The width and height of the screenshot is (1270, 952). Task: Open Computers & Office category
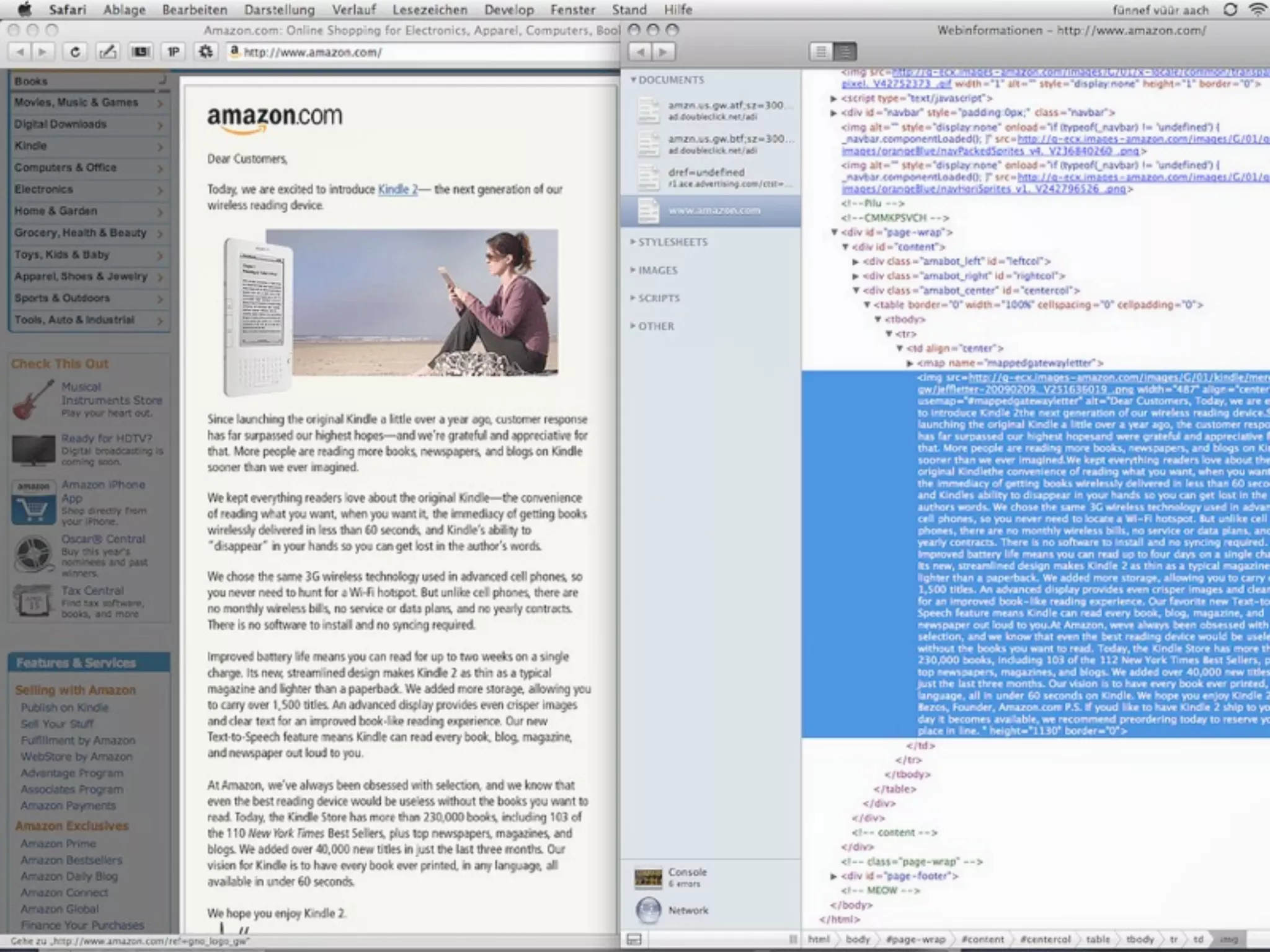coord(65,168)
